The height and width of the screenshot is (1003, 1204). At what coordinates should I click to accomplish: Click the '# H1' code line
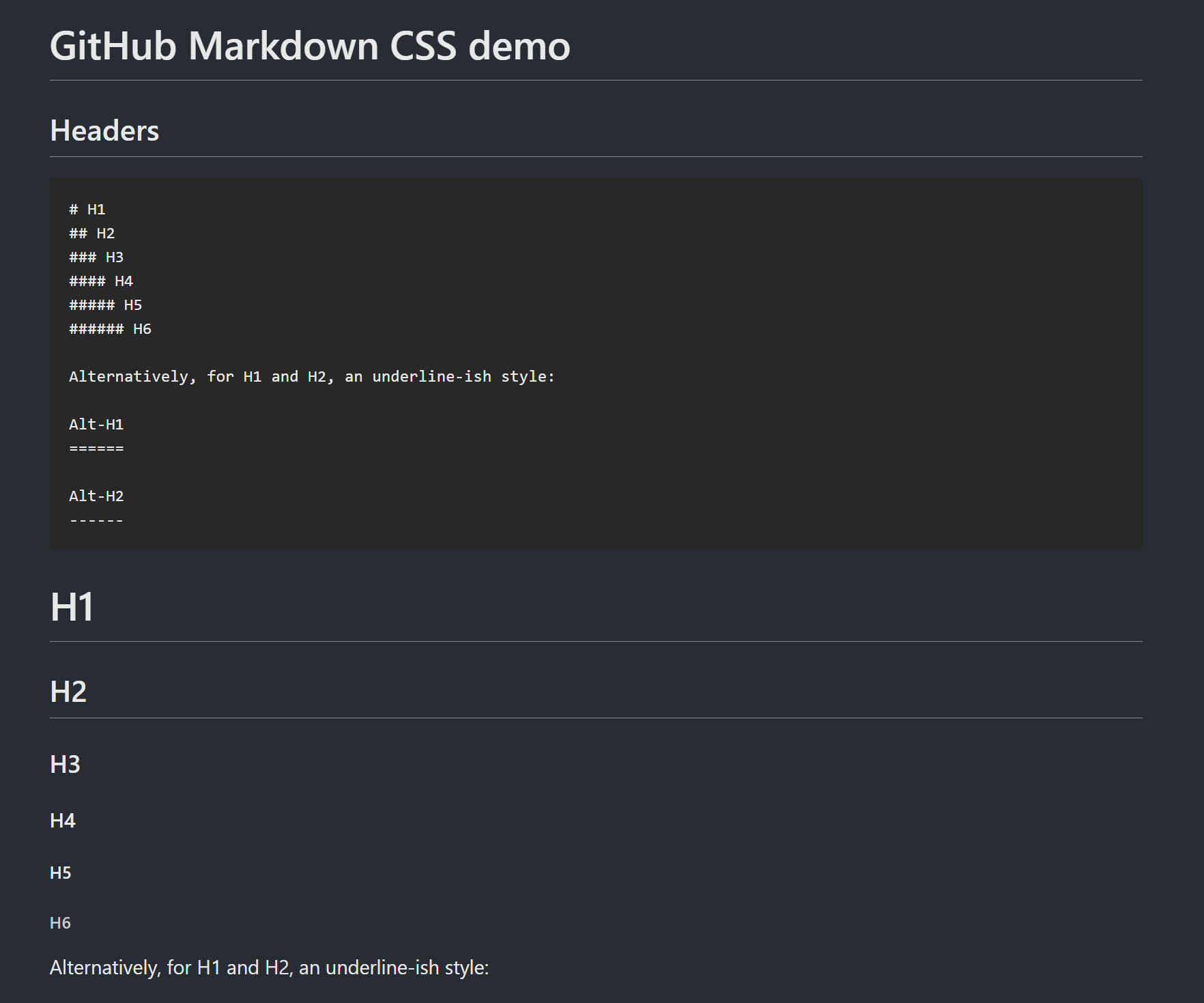point(87,210)
